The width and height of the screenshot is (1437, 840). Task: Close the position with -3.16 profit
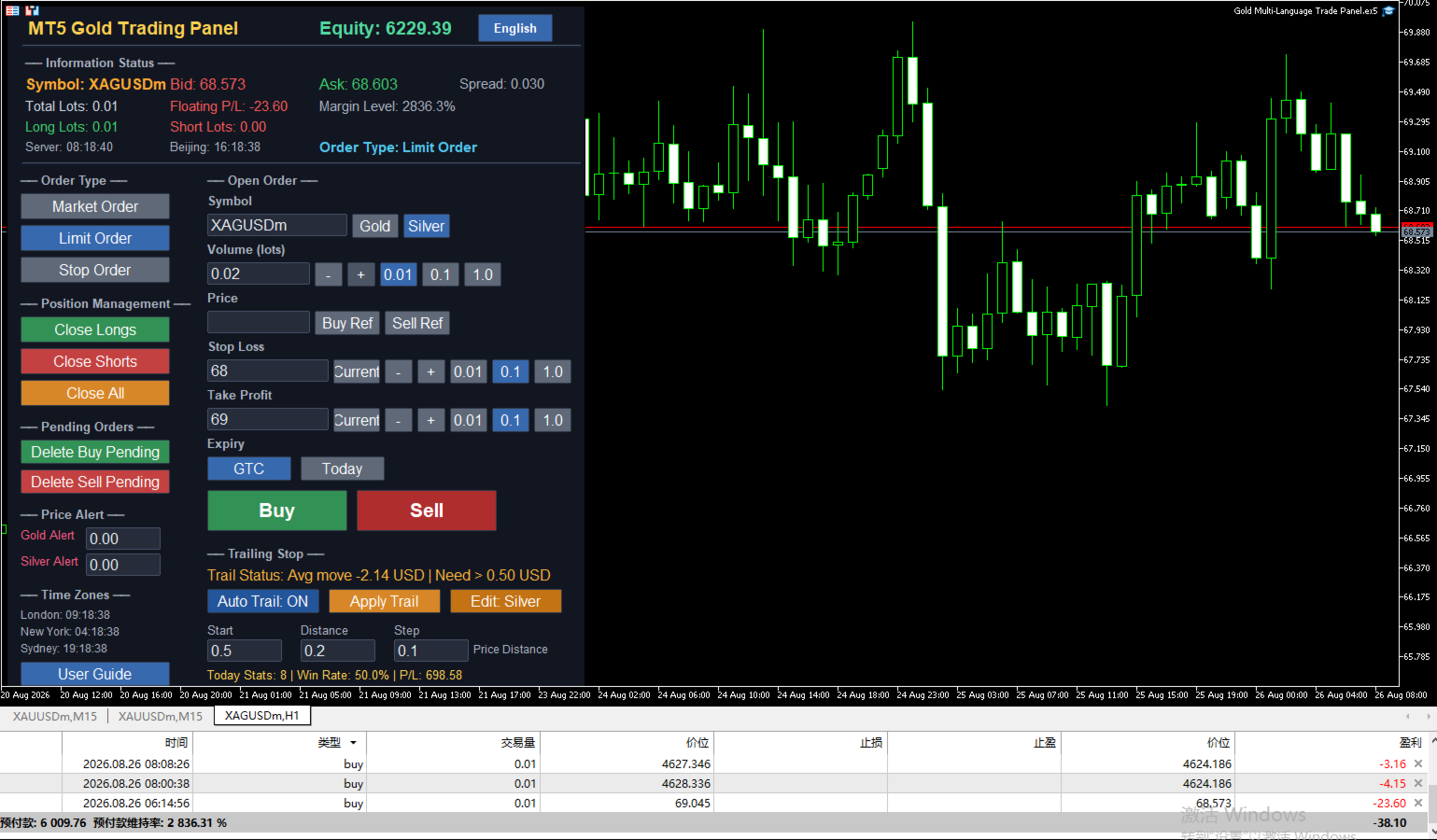1418,763
